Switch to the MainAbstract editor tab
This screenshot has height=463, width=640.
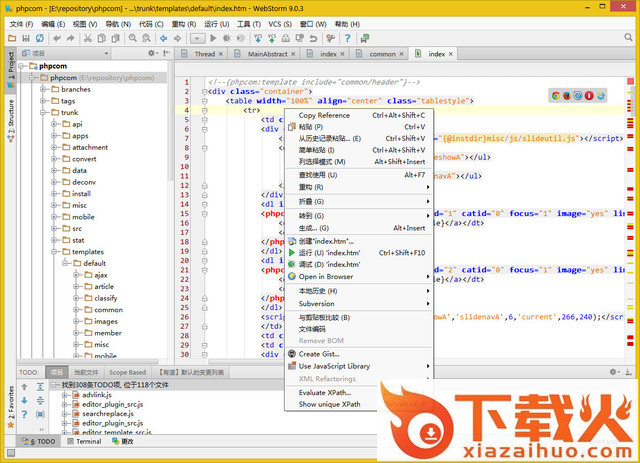267,54
